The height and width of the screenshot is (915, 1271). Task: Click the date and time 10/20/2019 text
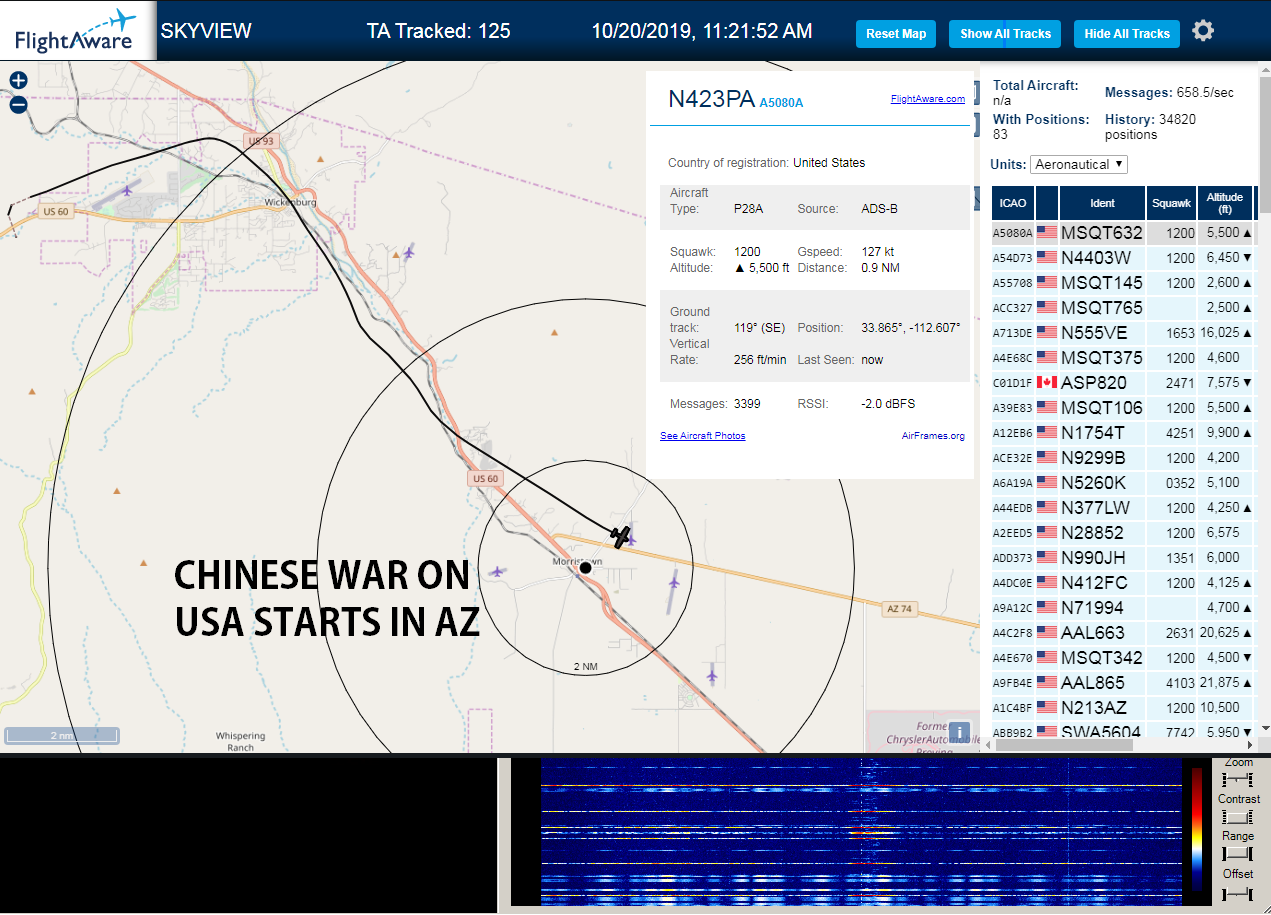[x=701, y=31]
